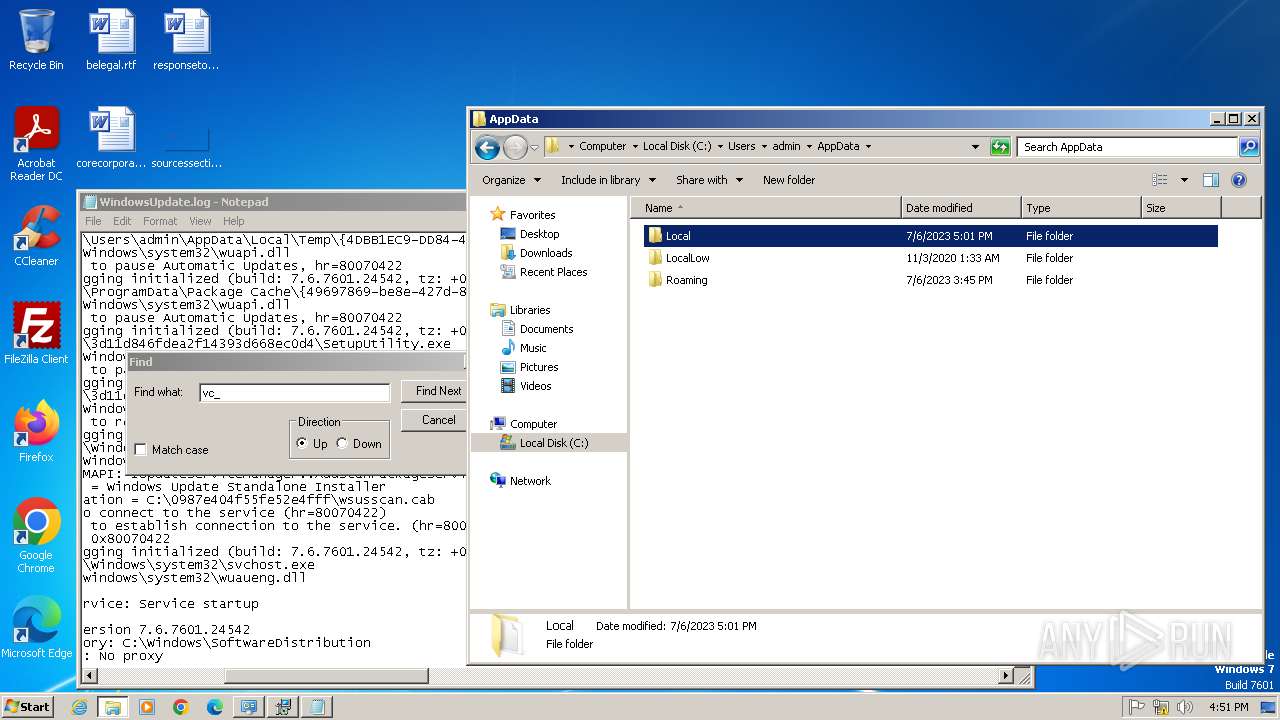Click the Find what text field

(294, 393)
